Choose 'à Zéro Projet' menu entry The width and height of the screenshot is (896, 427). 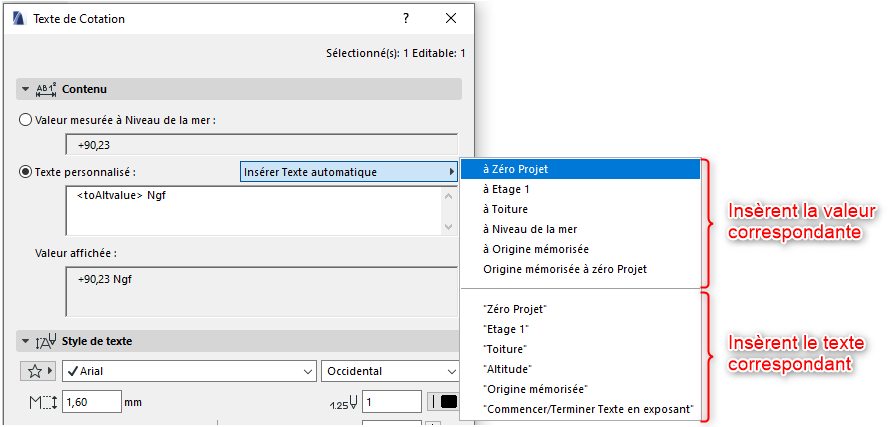pos(515,169)
